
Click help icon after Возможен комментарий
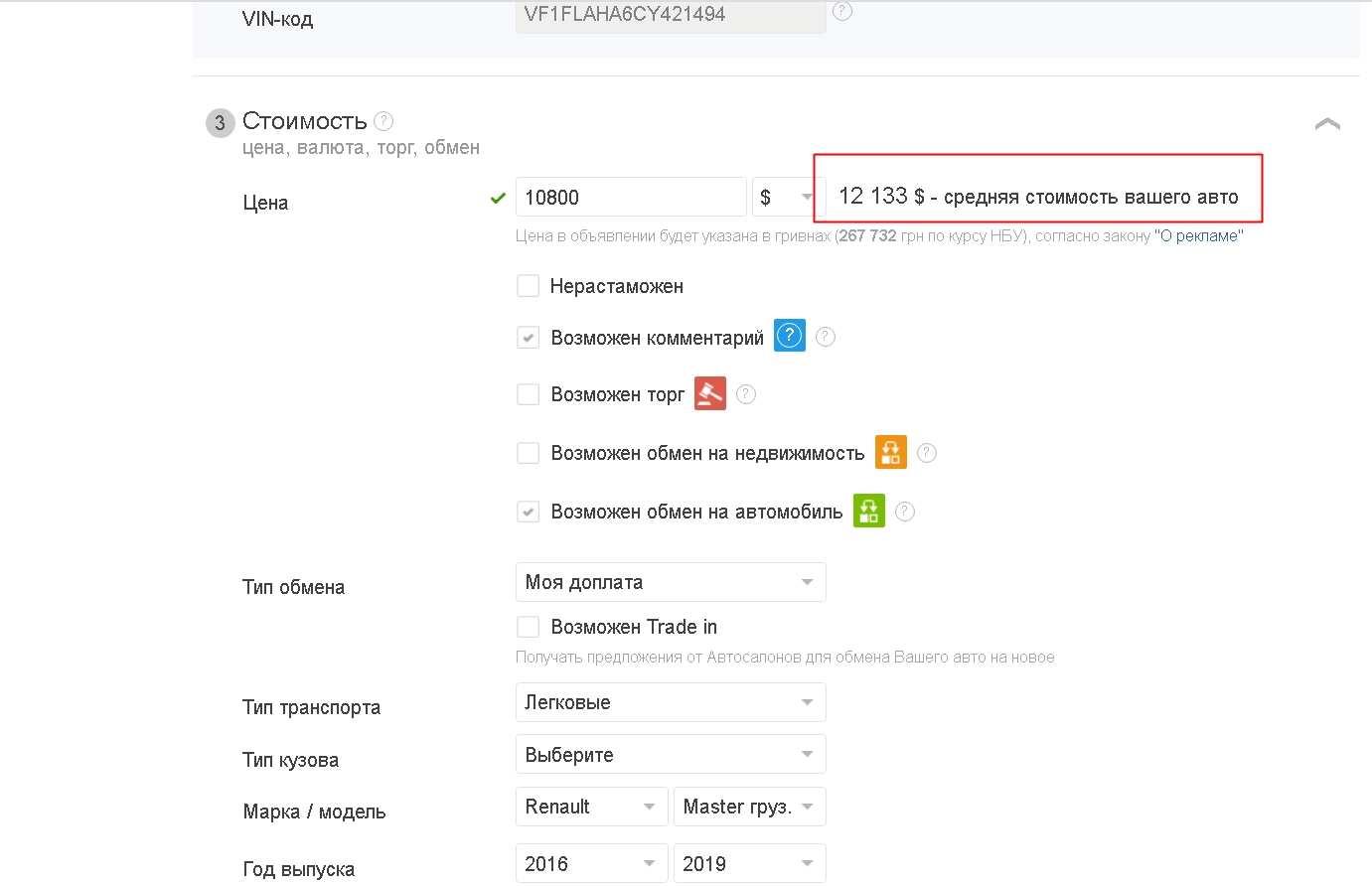click(826, 338)
